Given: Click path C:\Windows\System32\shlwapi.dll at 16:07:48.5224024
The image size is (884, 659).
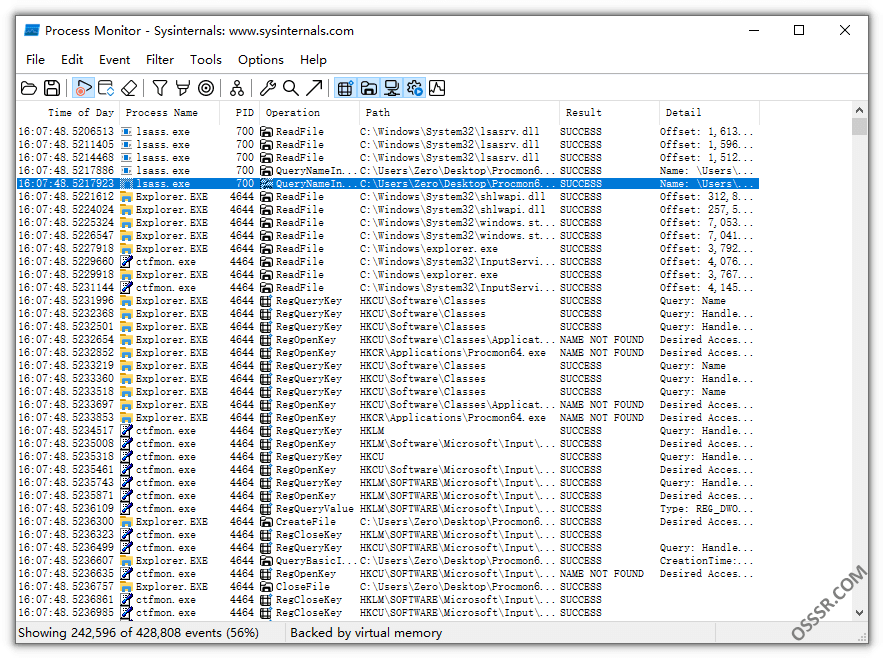Looking at the screenshot, I should coord(453,210).
